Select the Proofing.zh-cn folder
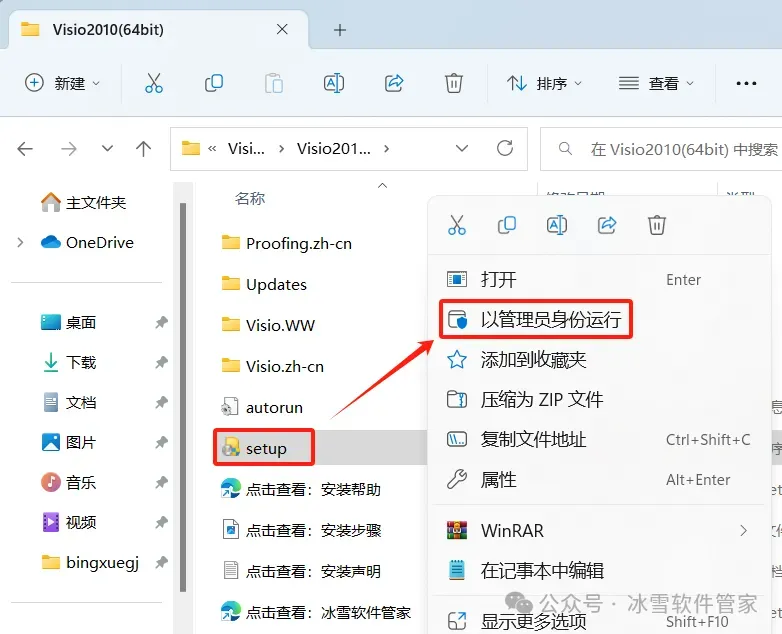 pyautogui.click(x=287, y=243)
